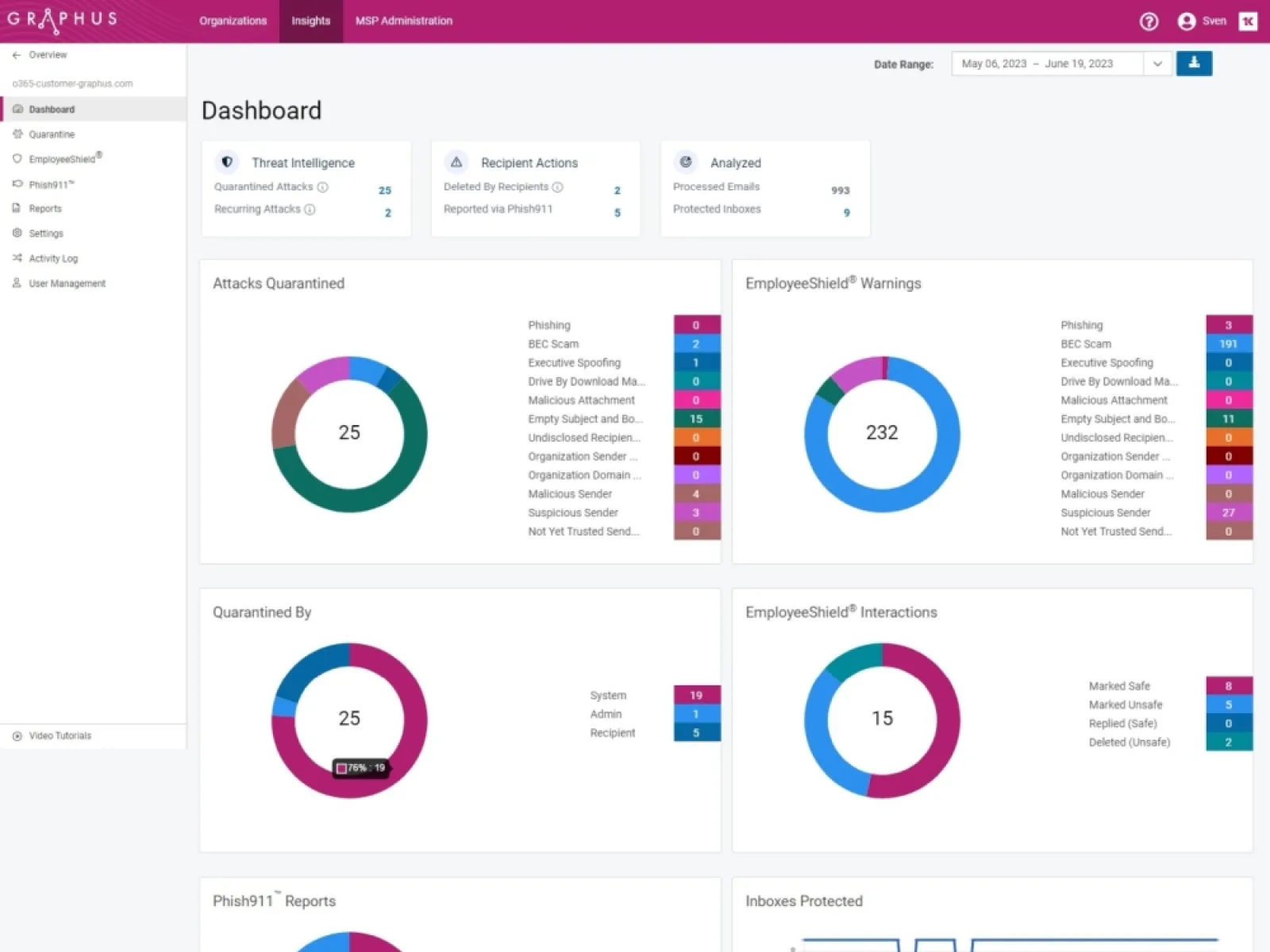The height and width of the screenshot is (952, 1270).
Task: Click System 19 swatch in Quarantined By
Action: pyautogui.click(x=697, y=695)
